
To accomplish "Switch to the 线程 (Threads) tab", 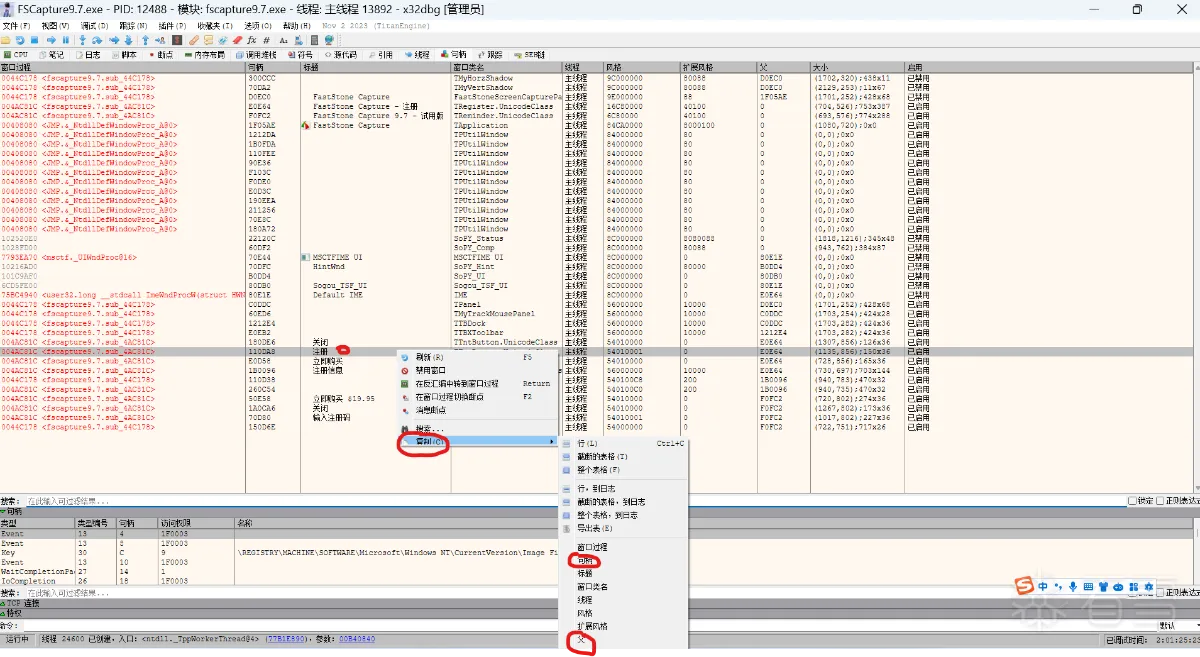I will (x=417, y=54).
